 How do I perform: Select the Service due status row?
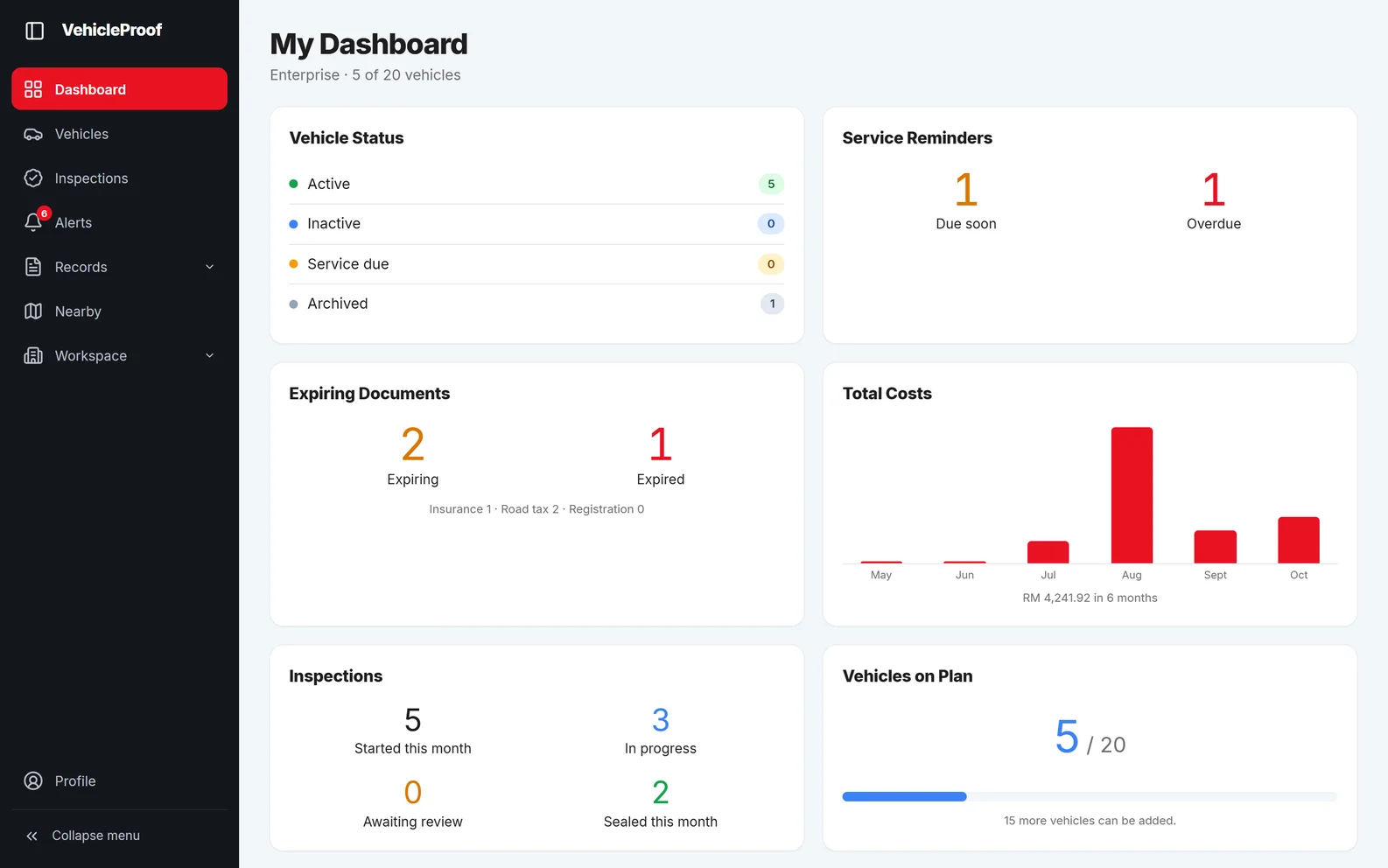tap(536, 264)
